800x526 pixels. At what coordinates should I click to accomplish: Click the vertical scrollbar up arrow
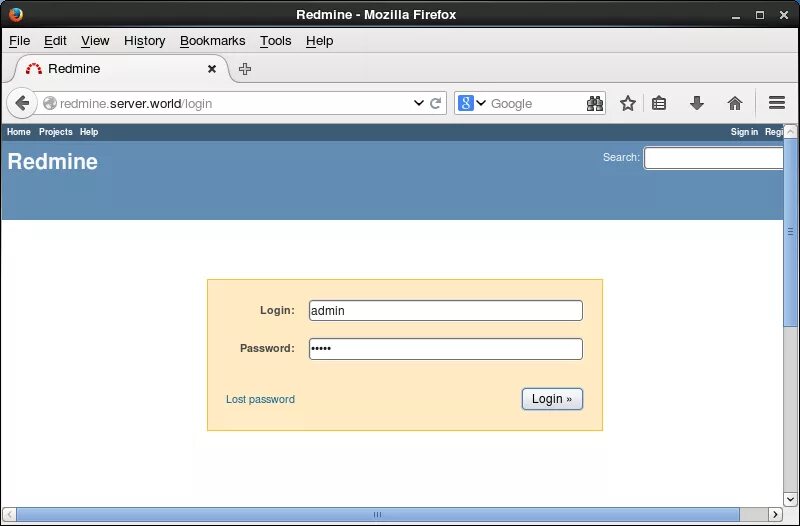tap(790, 131)
